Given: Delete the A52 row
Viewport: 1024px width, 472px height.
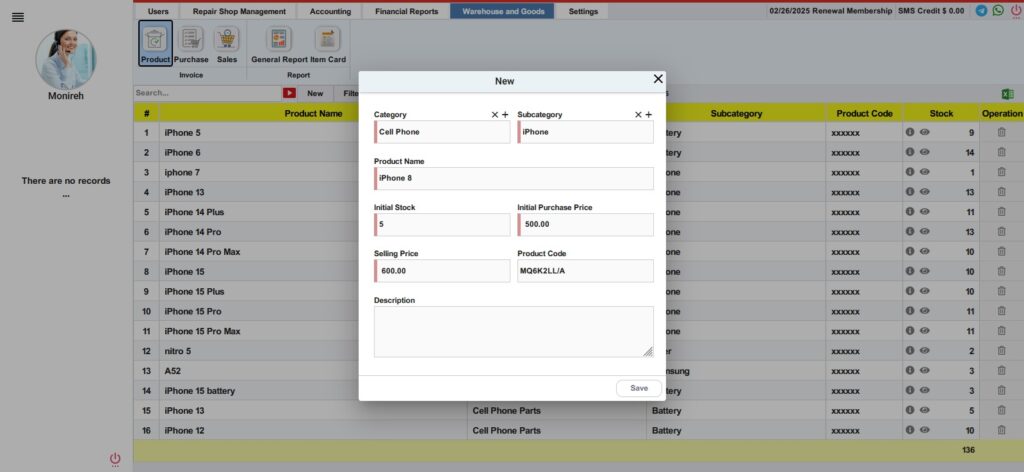Looking at the screenshot, I should pos(1001,371).
